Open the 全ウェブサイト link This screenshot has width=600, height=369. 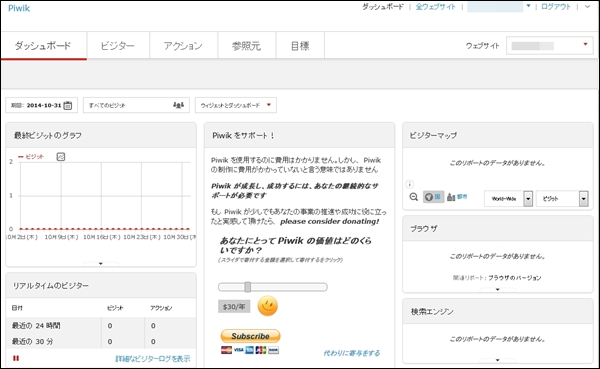pos(435,7)
